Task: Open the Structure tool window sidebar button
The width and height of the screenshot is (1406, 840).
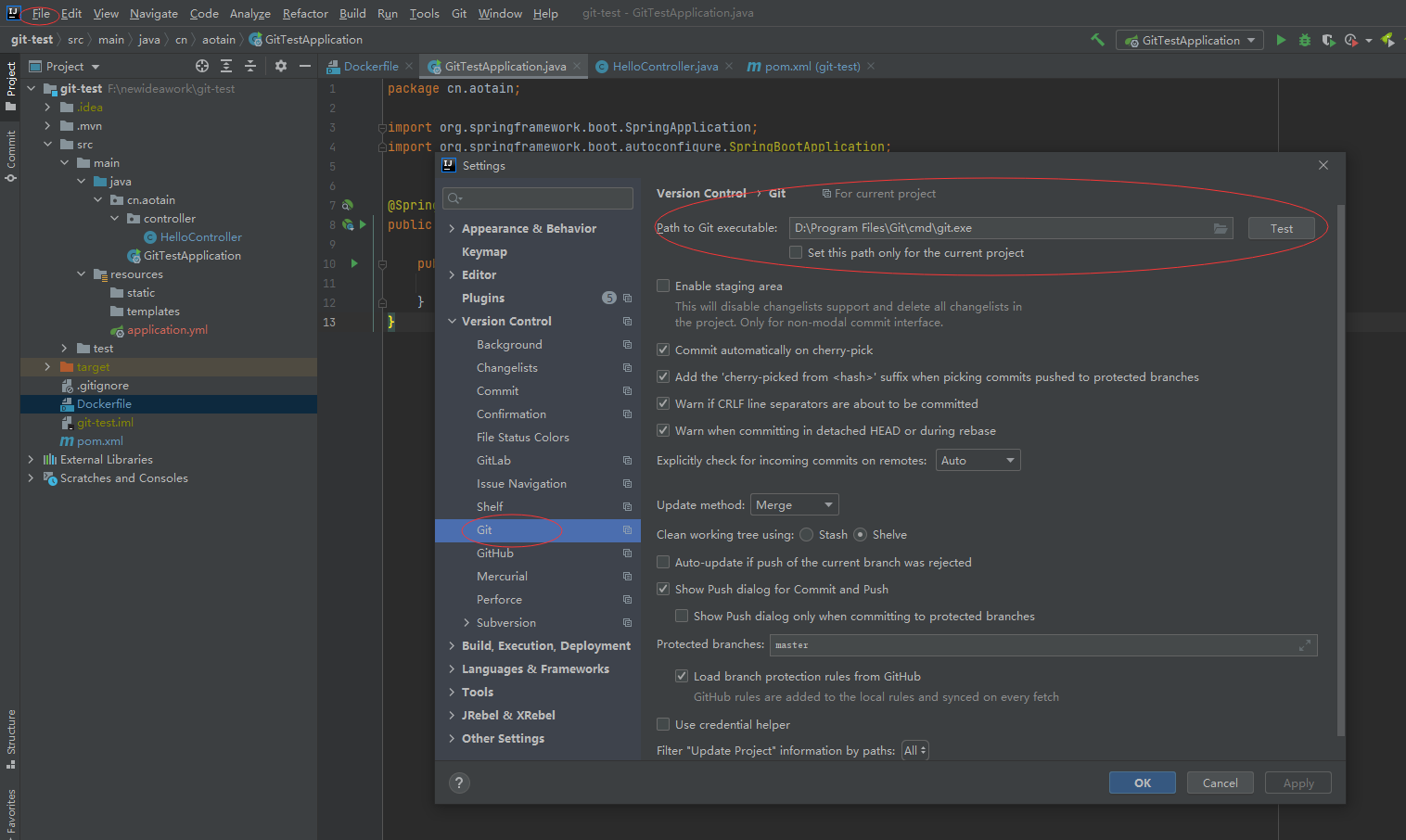Action: coord(10,739)
